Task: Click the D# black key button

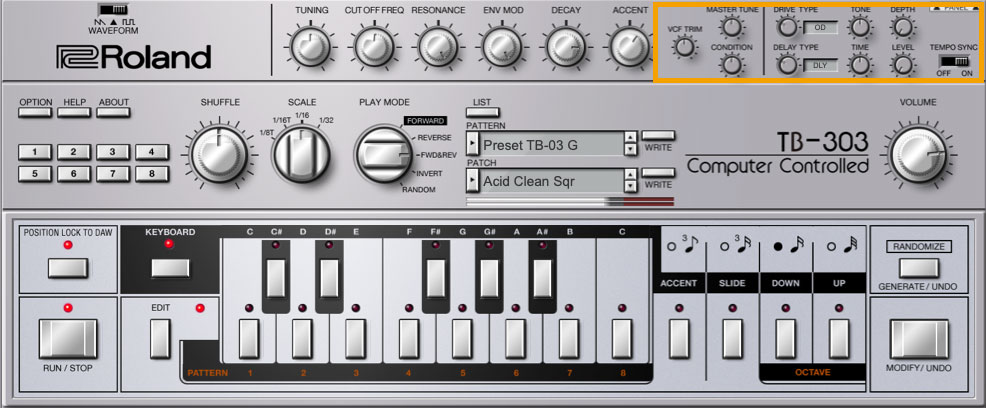Action: click(x=330, y=278)
